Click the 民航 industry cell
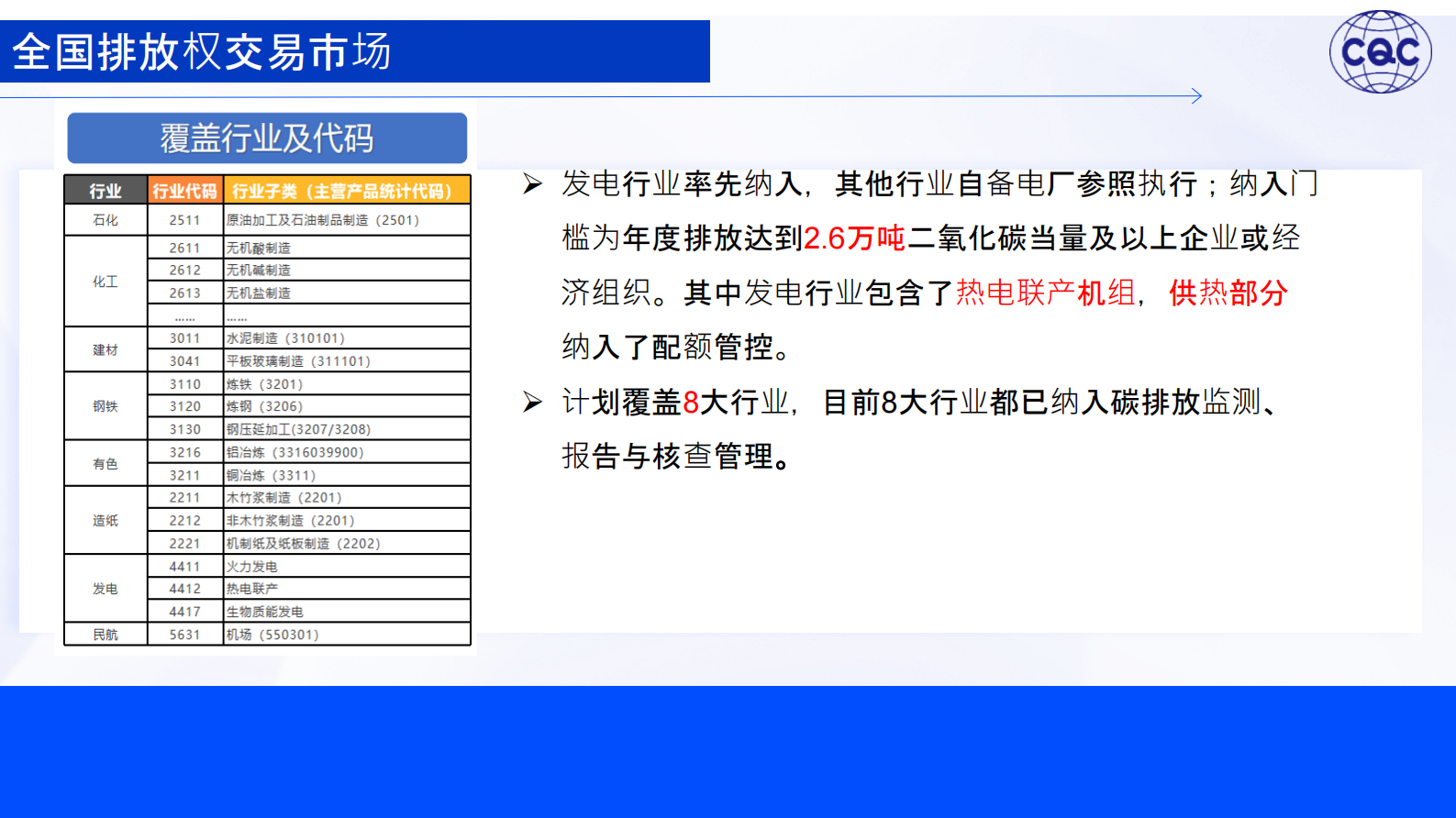This screenshot has width=1456, height=818. point(106,635)
